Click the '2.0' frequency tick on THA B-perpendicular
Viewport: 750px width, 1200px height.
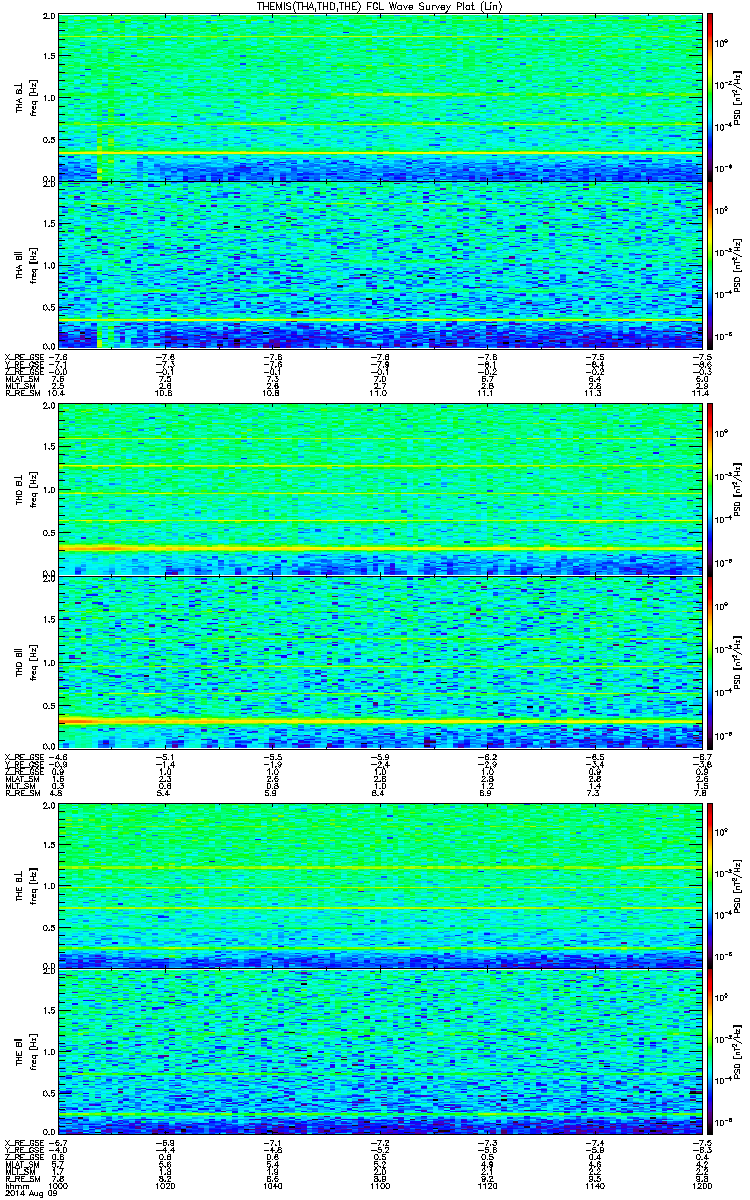coord(49,18)
